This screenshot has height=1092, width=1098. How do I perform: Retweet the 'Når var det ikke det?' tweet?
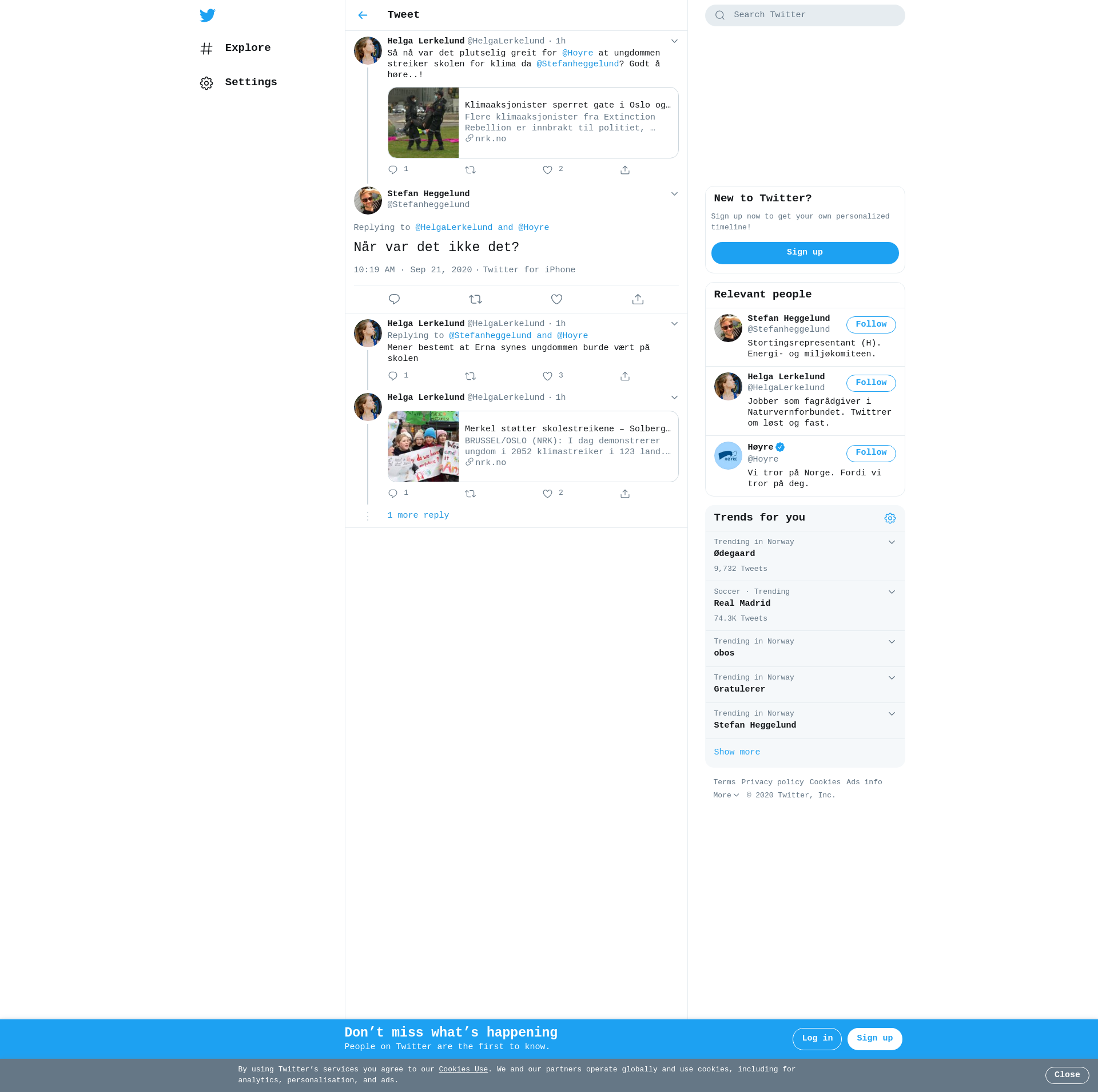(475, 299)
